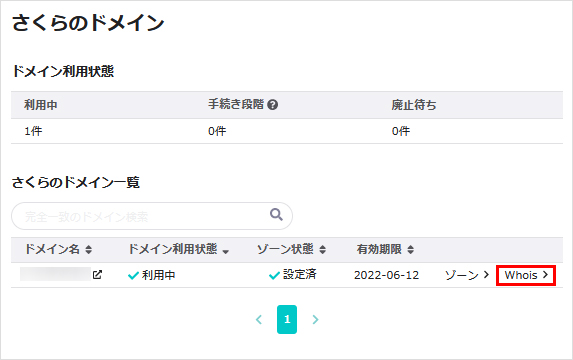Click the 利用中 header in status table
The width and height of the screenshot is (573, 360).
[x=41, y=105]
